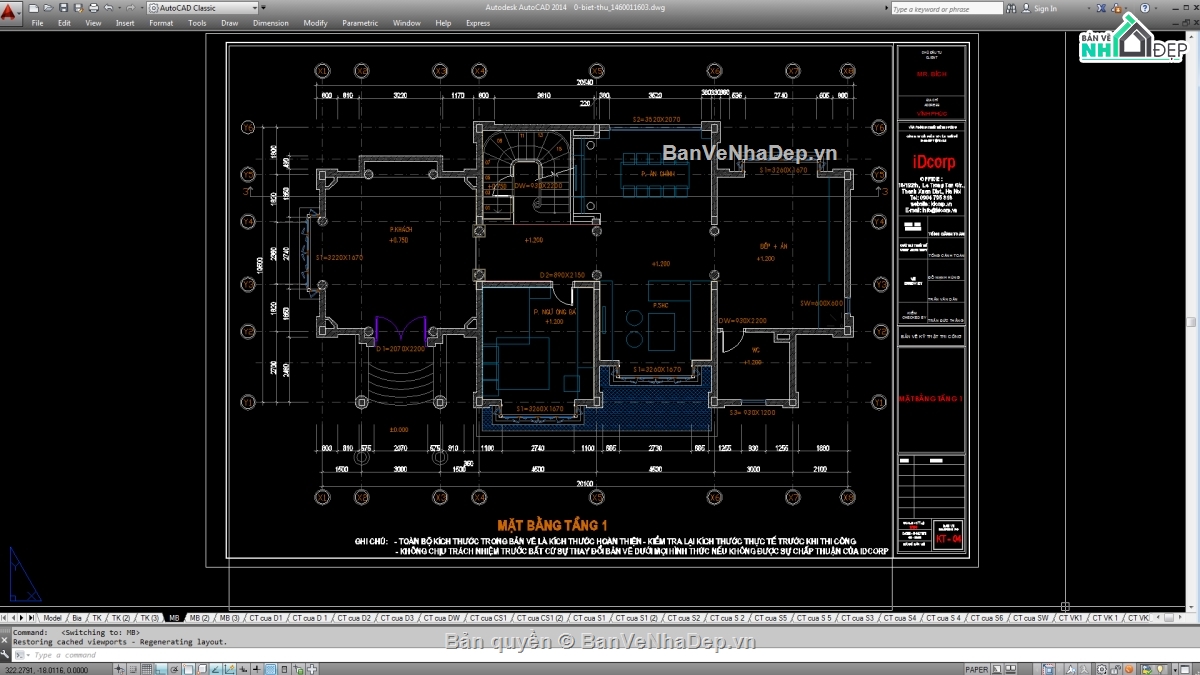Expand the Help dropdown arrow

tap(1156, 8)
